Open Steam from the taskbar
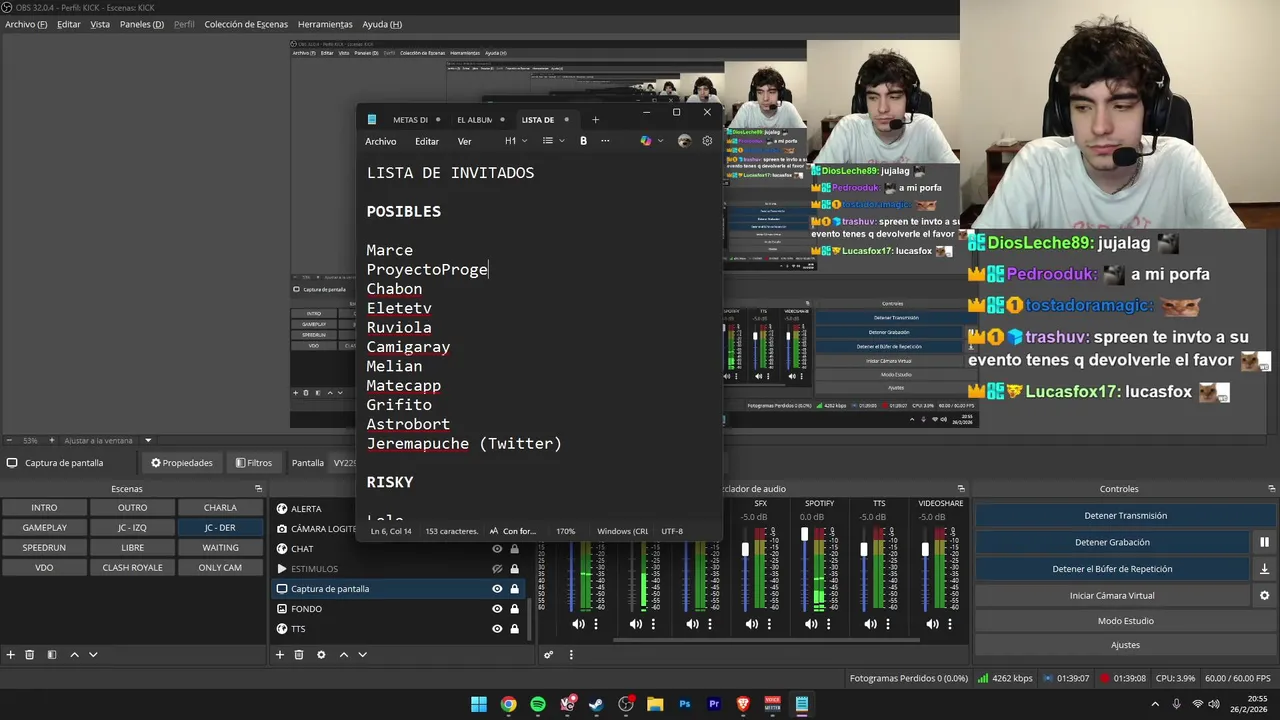 pyautogui.click(x=597, y=704)
